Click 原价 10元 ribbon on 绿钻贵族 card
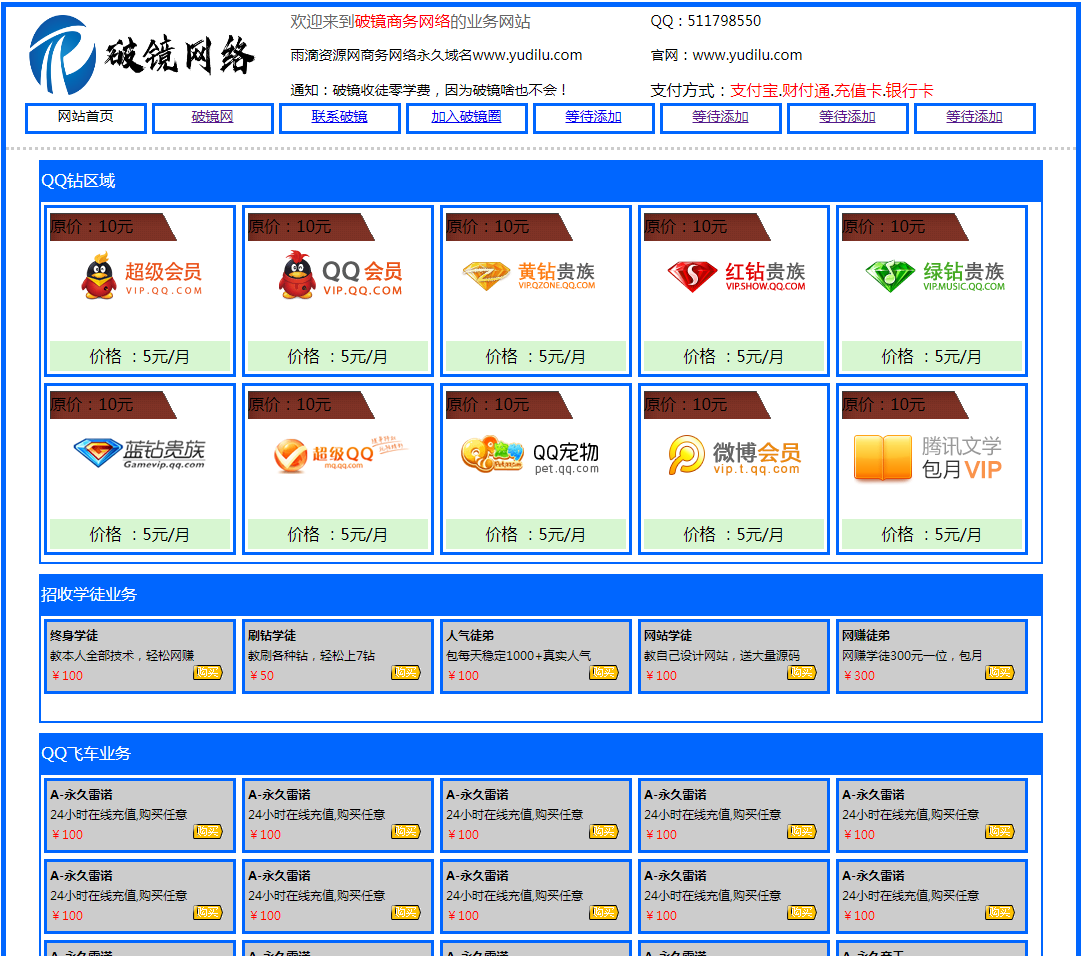 [905, 226]
